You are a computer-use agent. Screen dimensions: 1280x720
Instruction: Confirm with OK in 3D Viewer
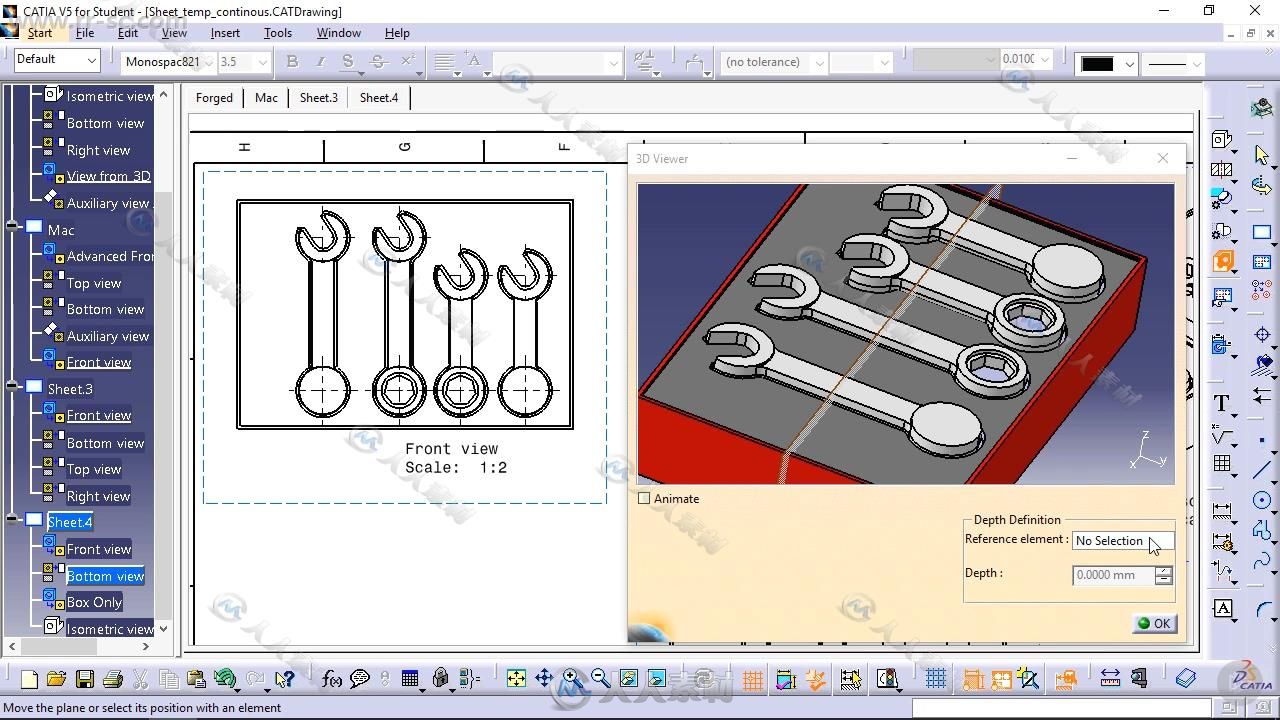(x=1154, y=623)
